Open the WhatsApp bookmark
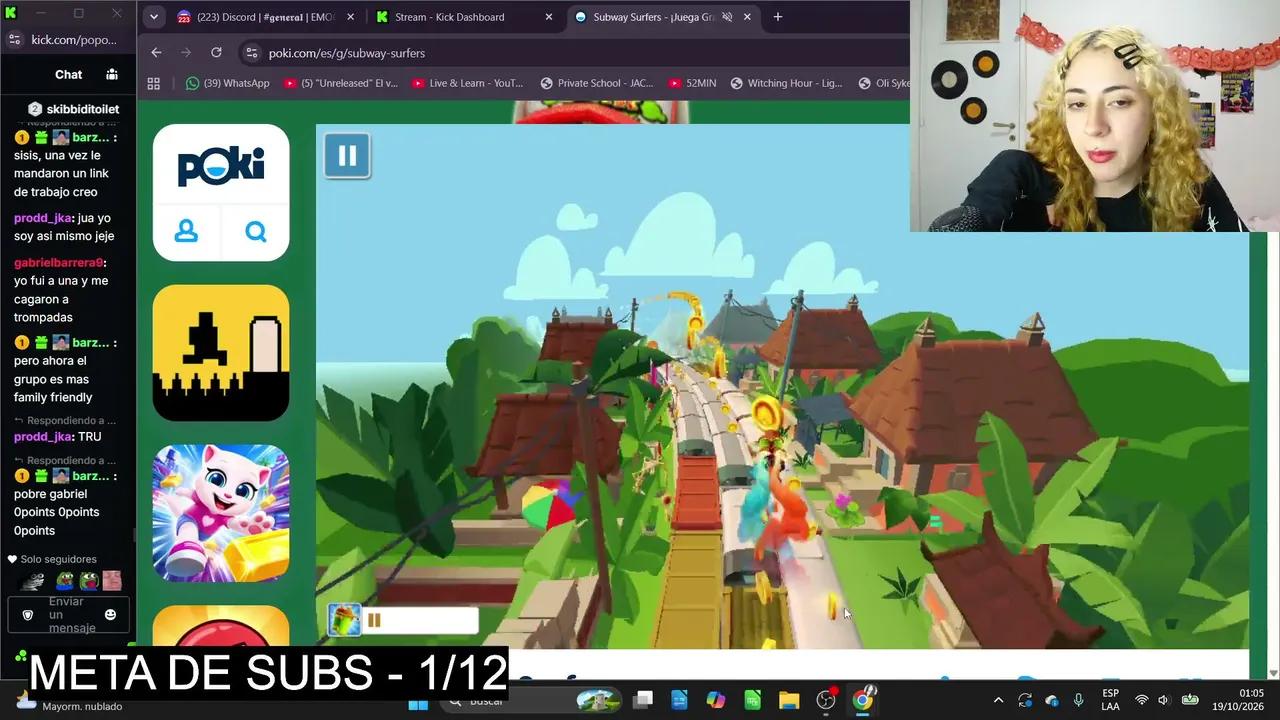The image size is (1280, 720). click(x=227, y=83)
